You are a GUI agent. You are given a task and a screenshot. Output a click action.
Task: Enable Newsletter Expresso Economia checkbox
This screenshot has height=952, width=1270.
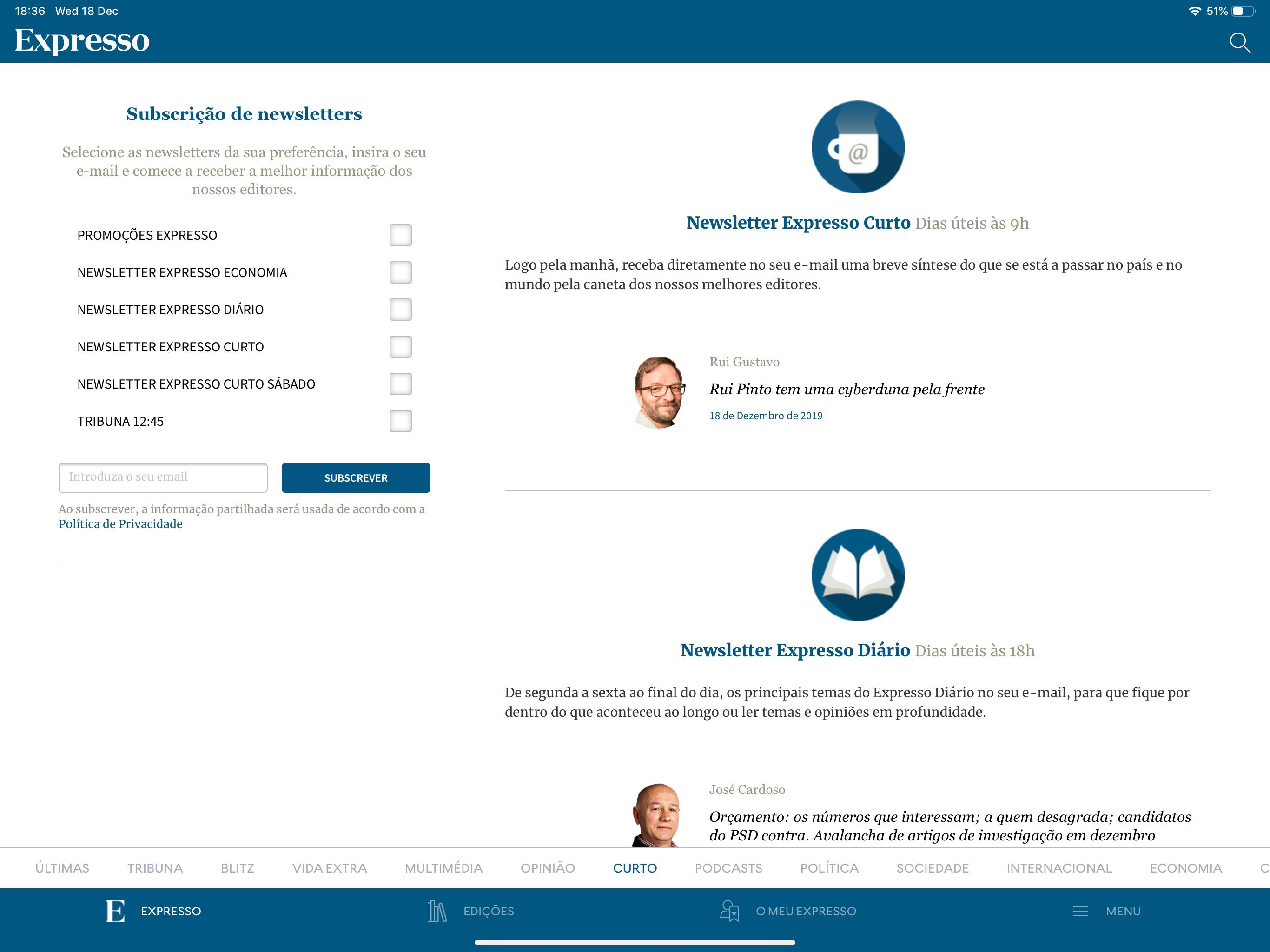400,272
